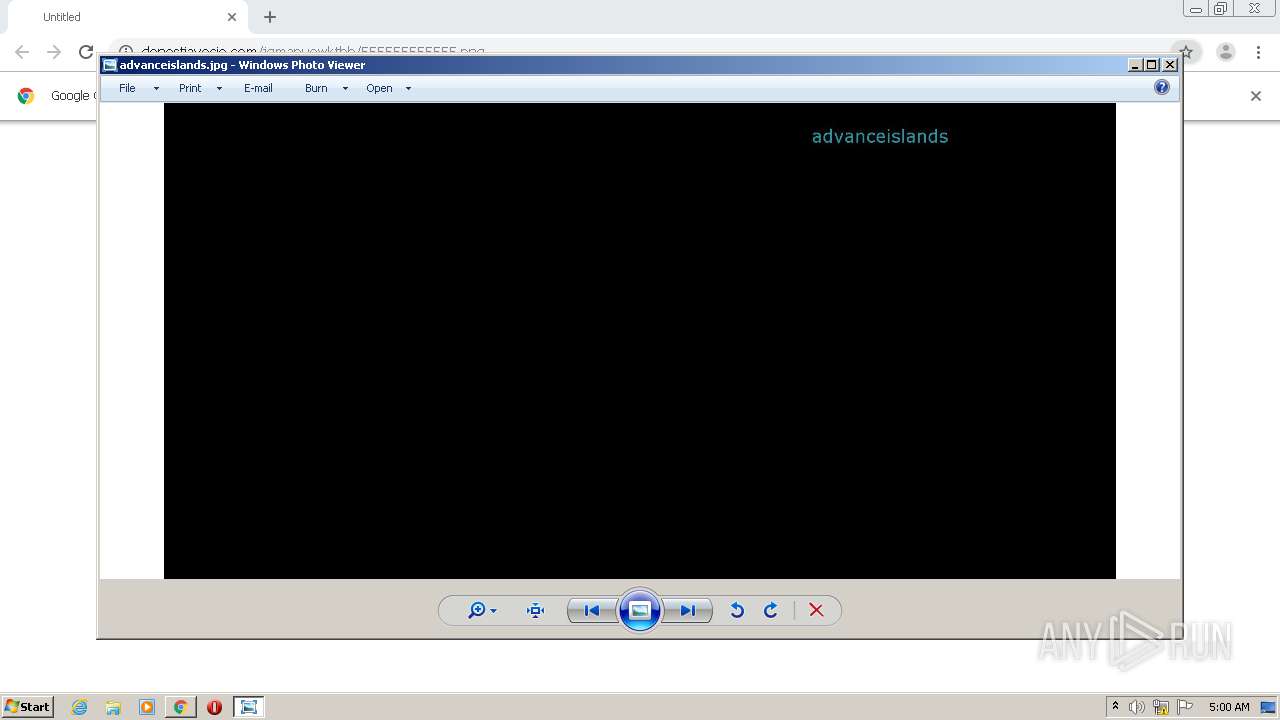Click the 5:00 AM clock
The height and width of the screenshot is (720, 1280).
point(1229,707)
